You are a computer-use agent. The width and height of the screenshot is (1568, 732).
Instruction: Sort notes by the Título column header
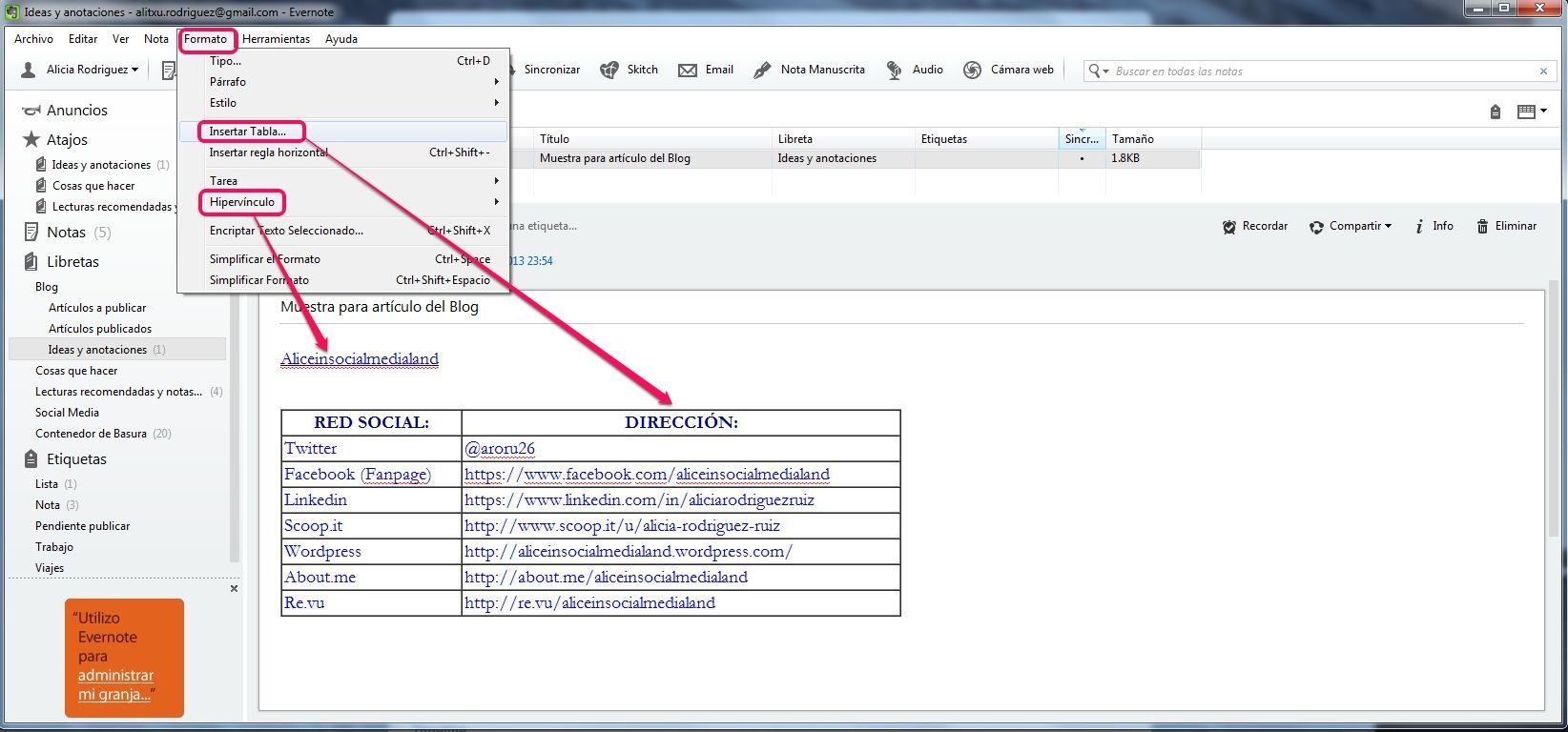click(652, 139)
